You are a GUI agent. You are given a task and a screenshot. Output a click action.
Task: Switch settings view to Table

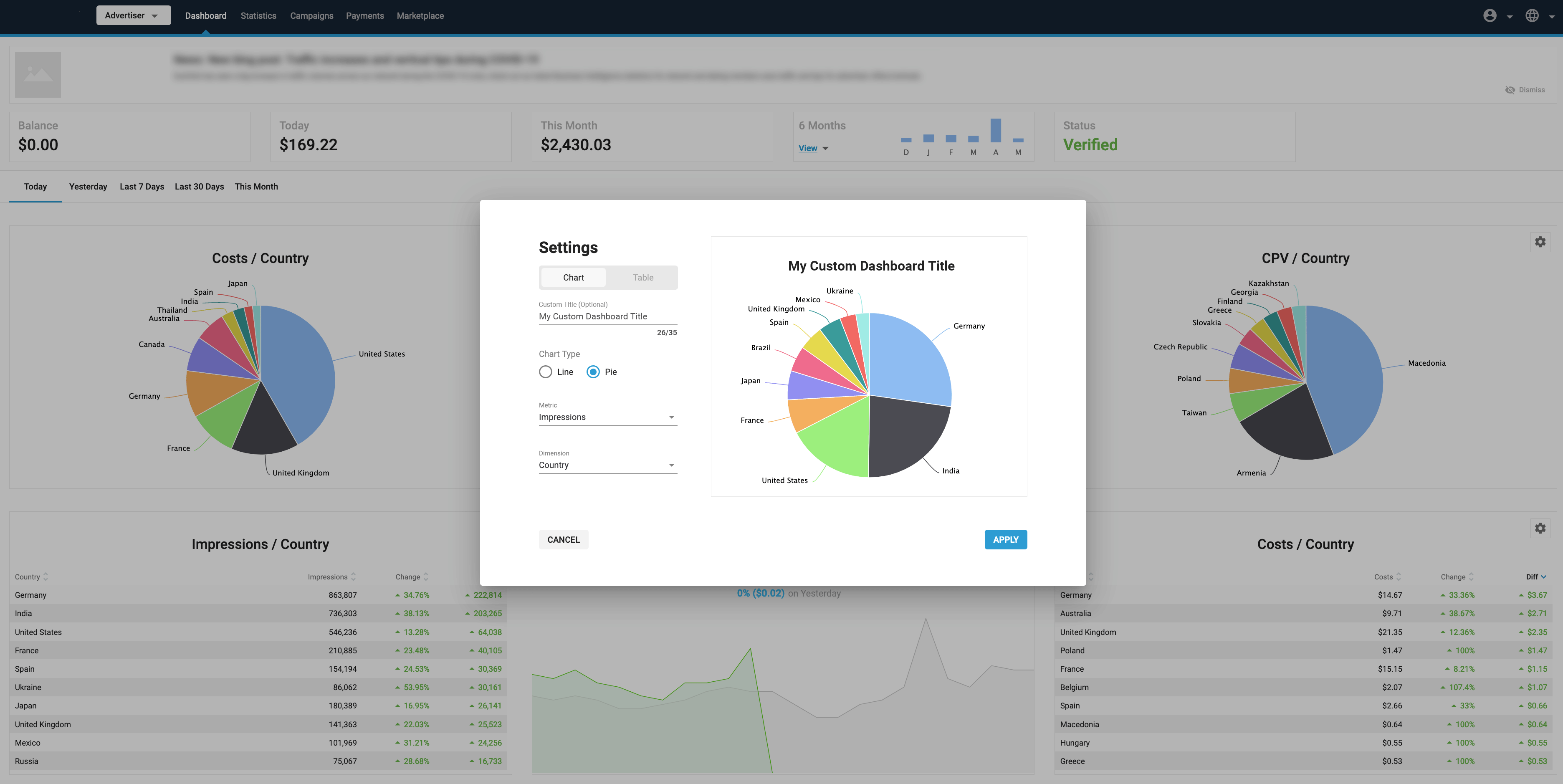[642, 277]
